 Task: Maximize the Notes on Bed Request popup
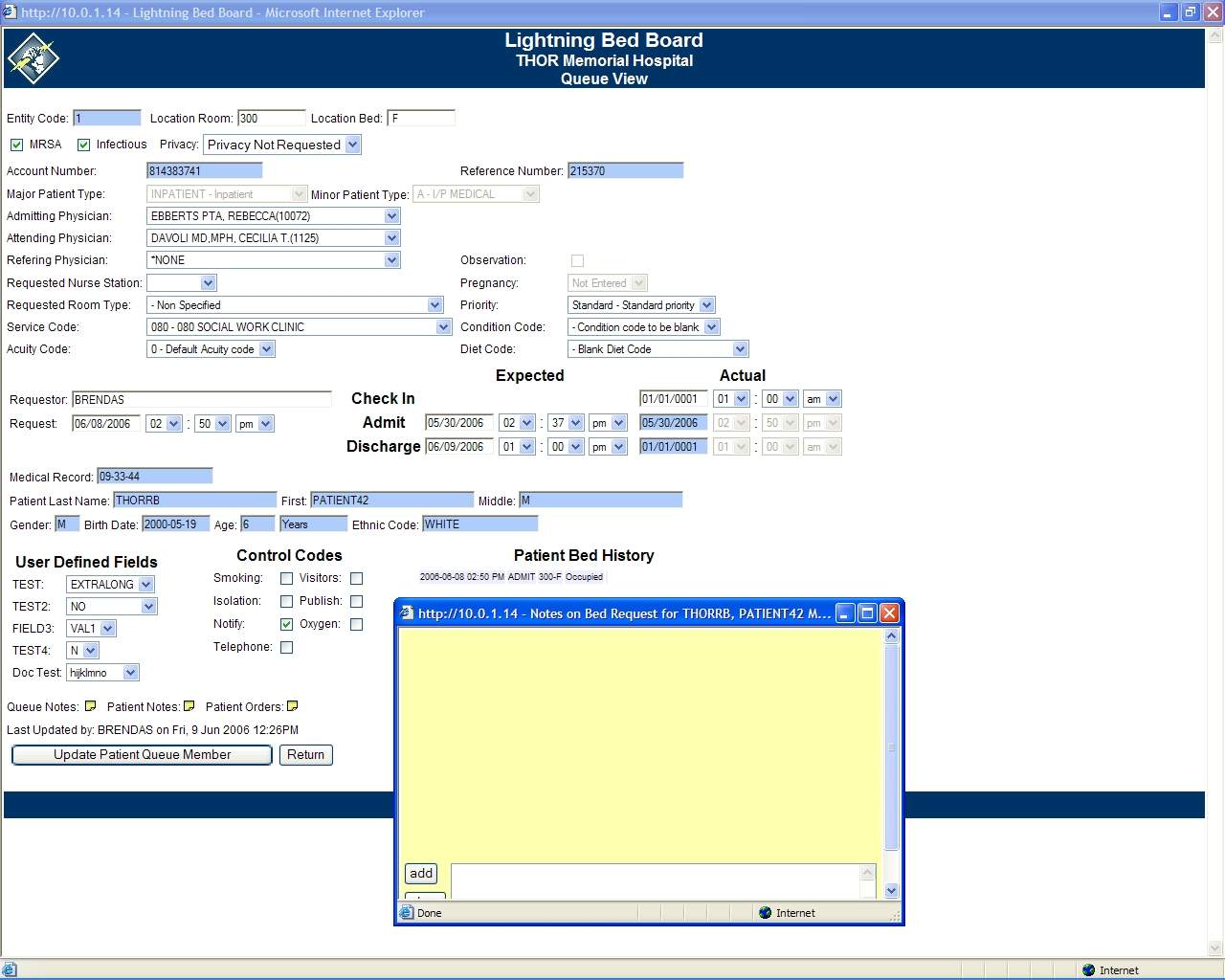click(x=867, y=612)
